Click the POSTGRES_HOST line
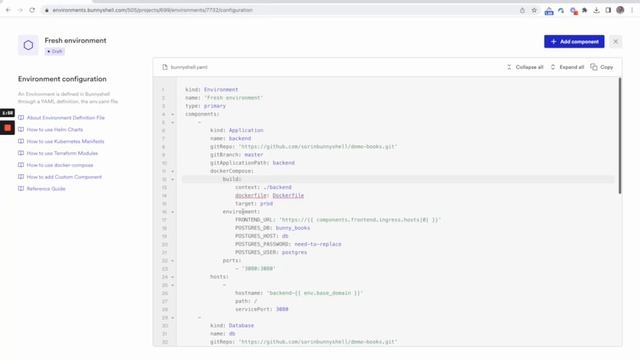 [x=262, y=236]
